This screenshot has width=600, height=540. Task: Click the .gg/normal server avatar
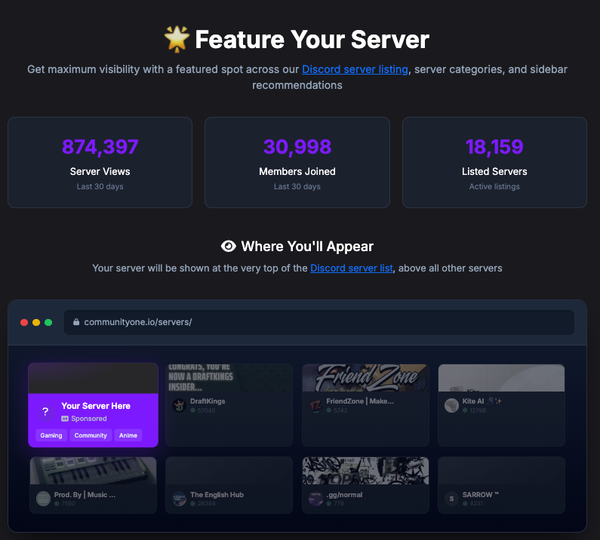point(316,499)
